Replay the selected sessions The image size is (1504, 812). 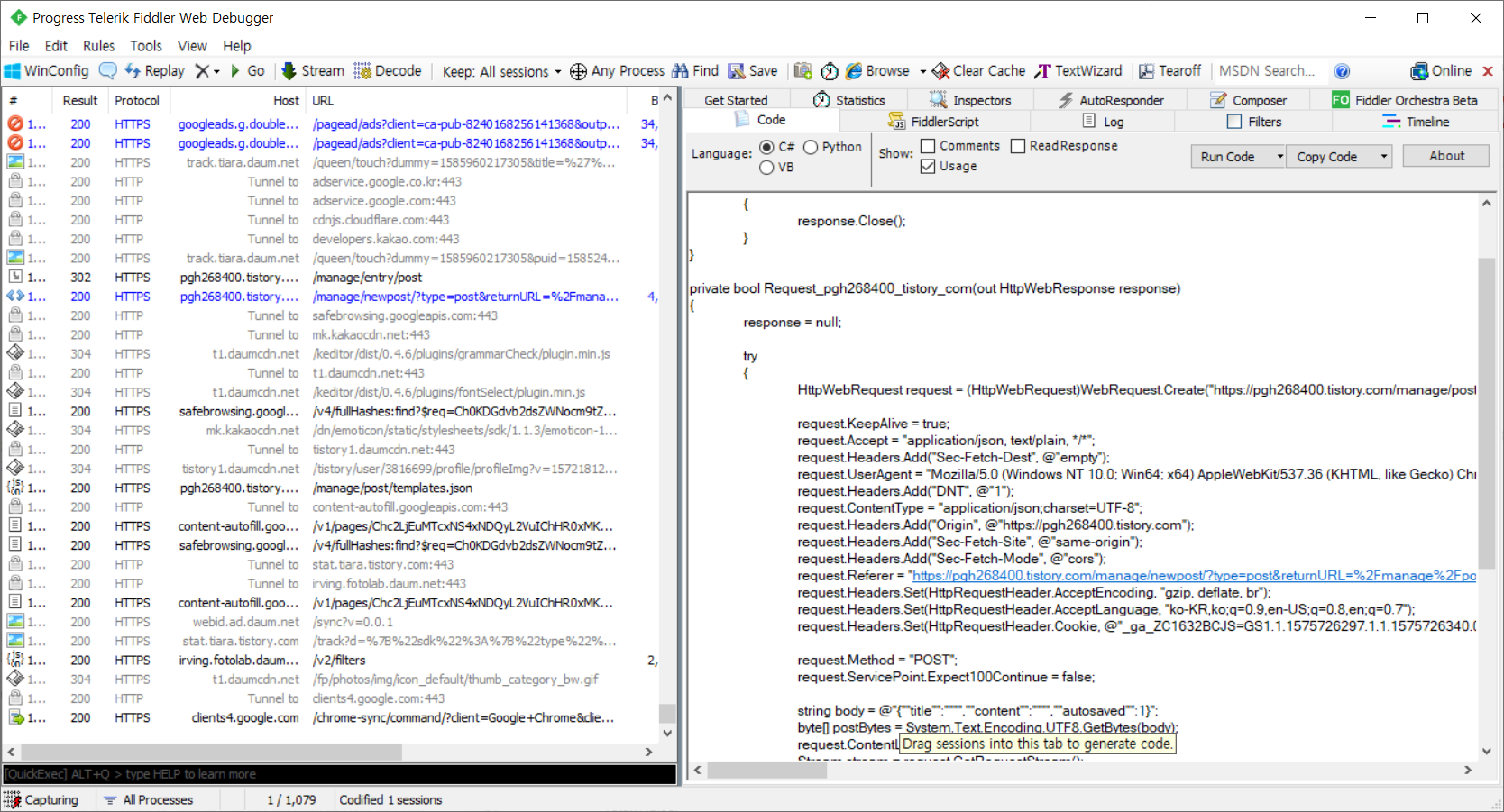click(x=154, y=71)
